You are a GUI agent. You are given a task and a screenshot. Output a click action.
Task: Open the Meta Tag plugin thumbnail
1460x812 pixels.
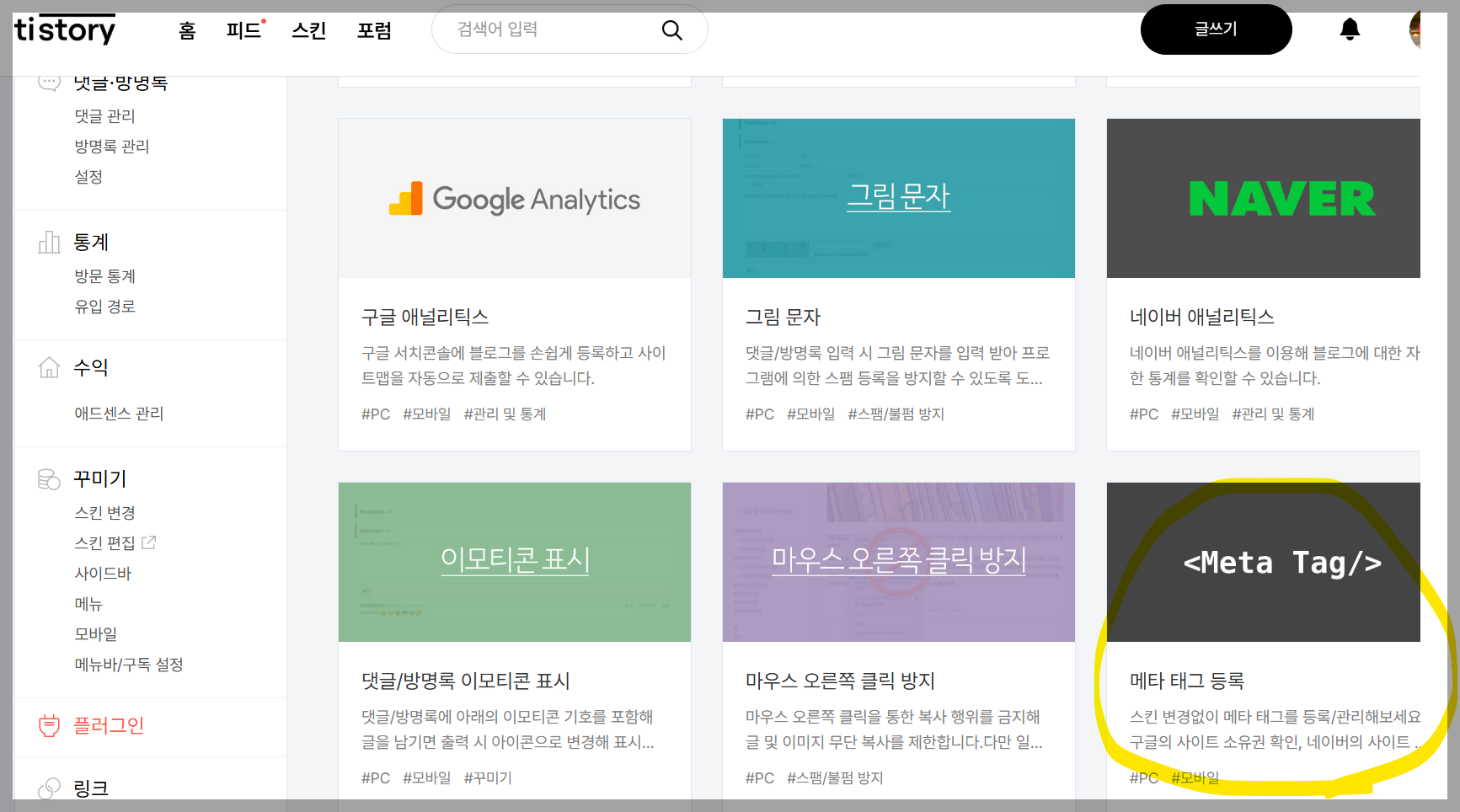[1264, 562]
